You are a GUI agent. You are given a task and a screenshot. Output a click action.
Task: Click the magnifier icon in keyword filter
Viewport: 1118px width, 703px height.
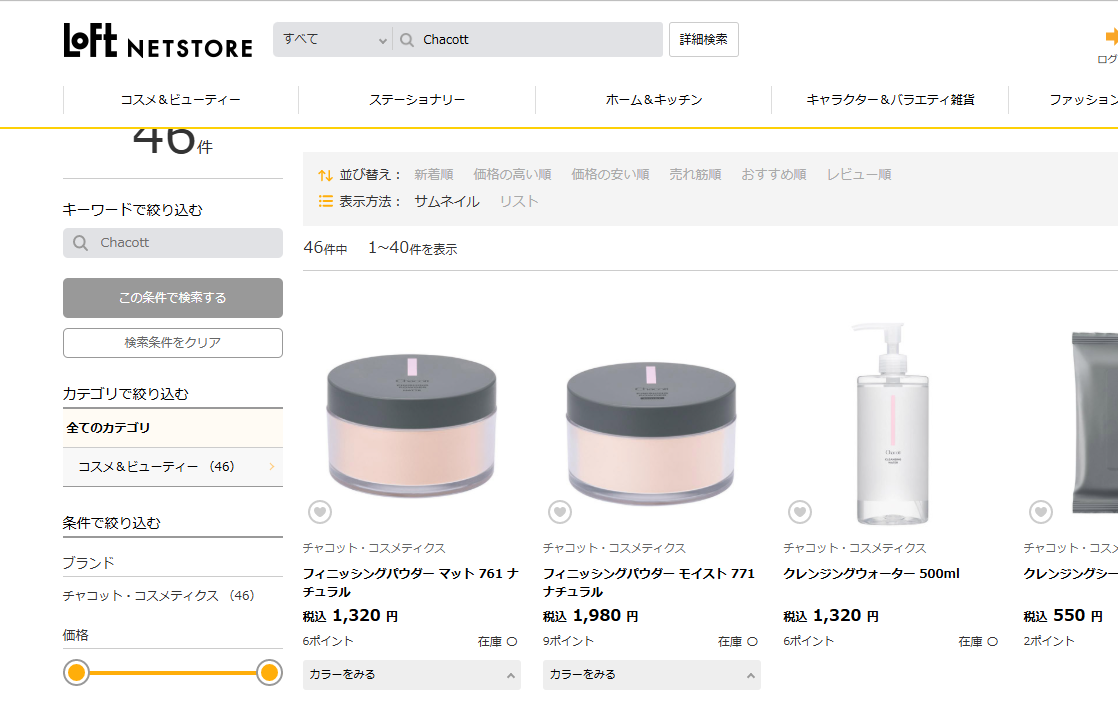point(81,243)
